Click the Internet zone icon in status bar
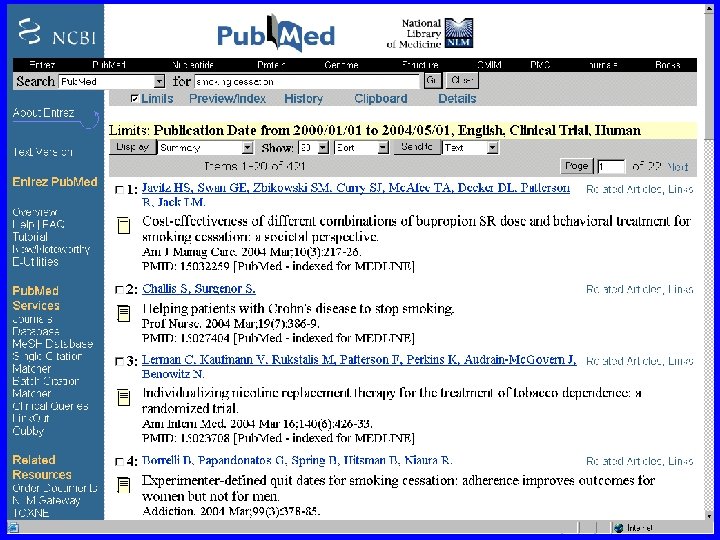The image size is (720, 540). tap(619, 528)
